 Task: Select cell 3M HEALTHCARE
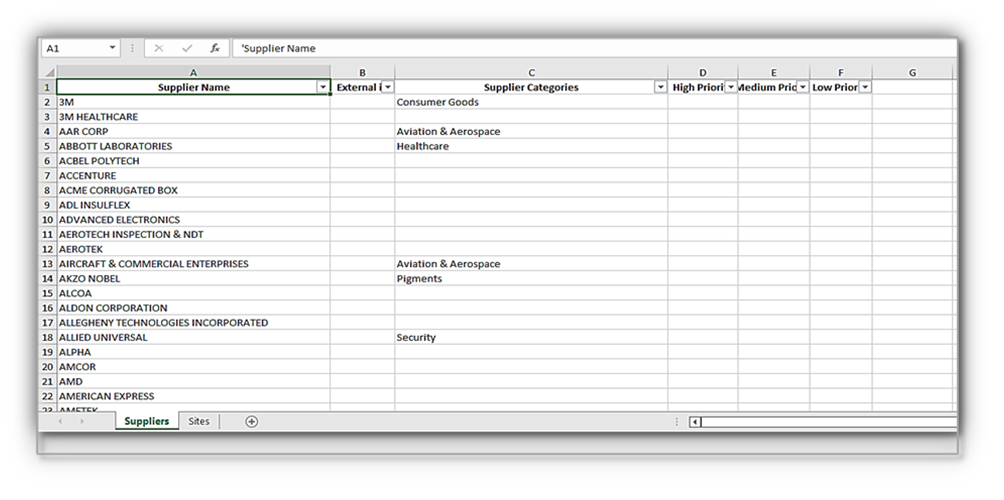pyautogui.click(x=193, y=117)
